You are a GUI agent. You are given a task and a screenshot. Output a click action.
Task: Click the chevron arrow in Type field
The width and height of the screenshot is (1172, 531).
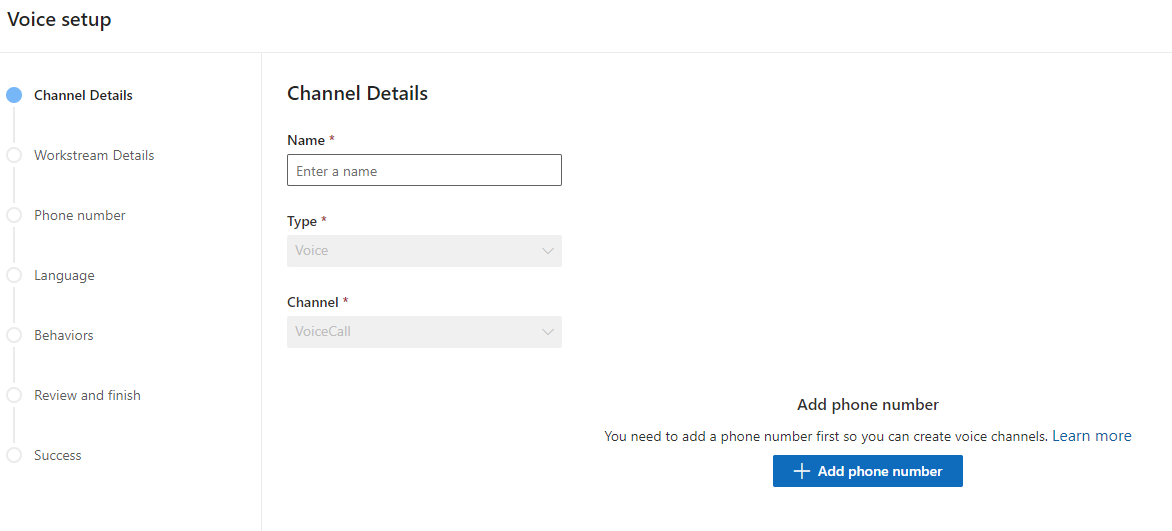(x=548, y=251)
